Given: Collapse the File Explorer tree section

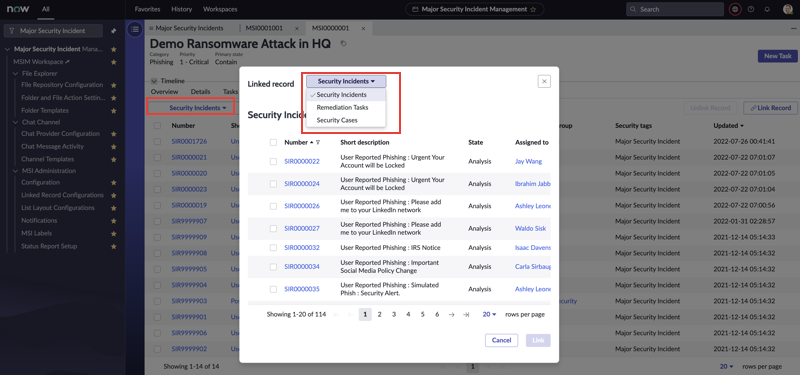Looking at the screenshot, I should point(16,73).
